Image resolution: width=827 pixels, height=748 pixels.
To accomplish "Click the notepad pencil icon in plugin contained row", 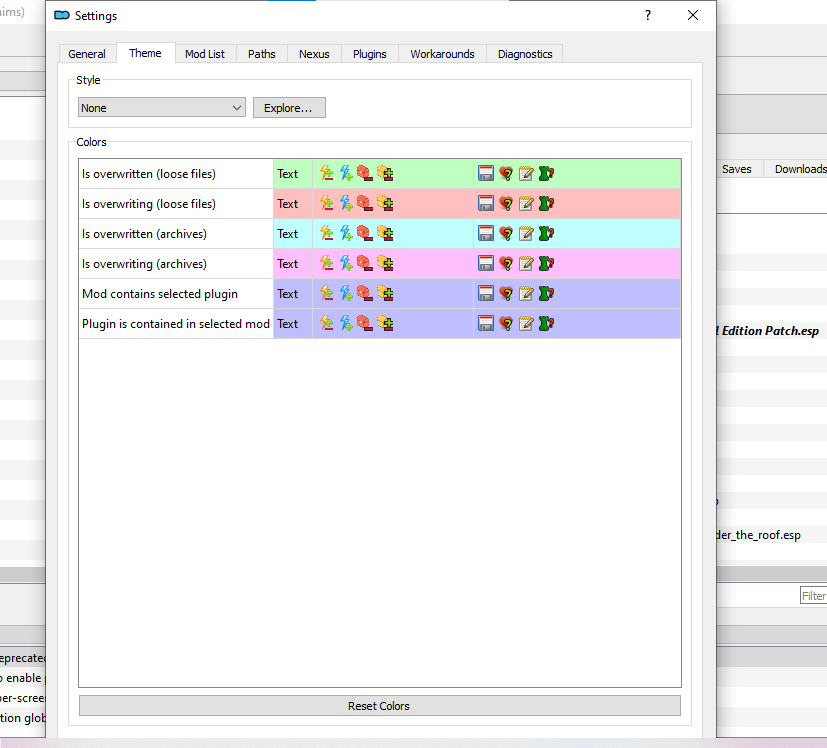I will tap(525, 323).
